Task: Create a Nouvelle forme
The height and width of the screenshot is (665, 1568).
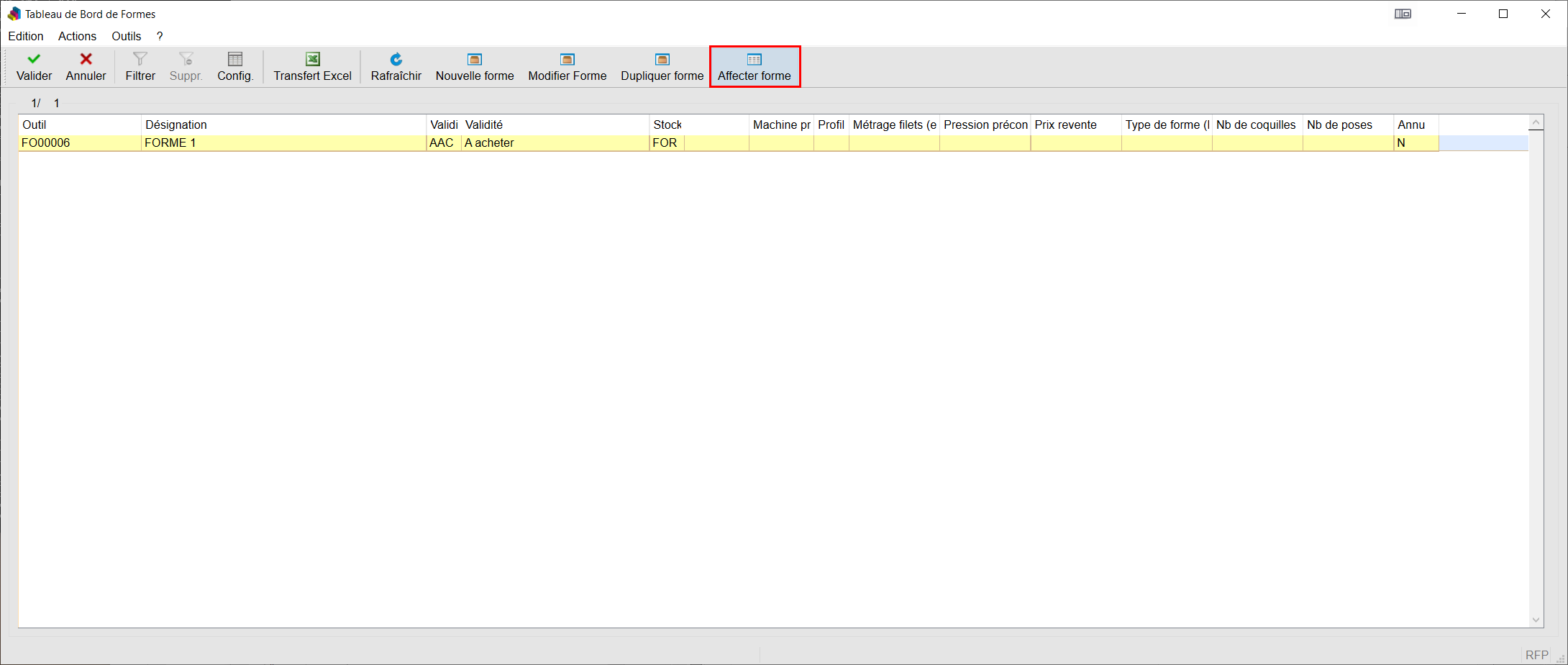Action: point(475,67)
